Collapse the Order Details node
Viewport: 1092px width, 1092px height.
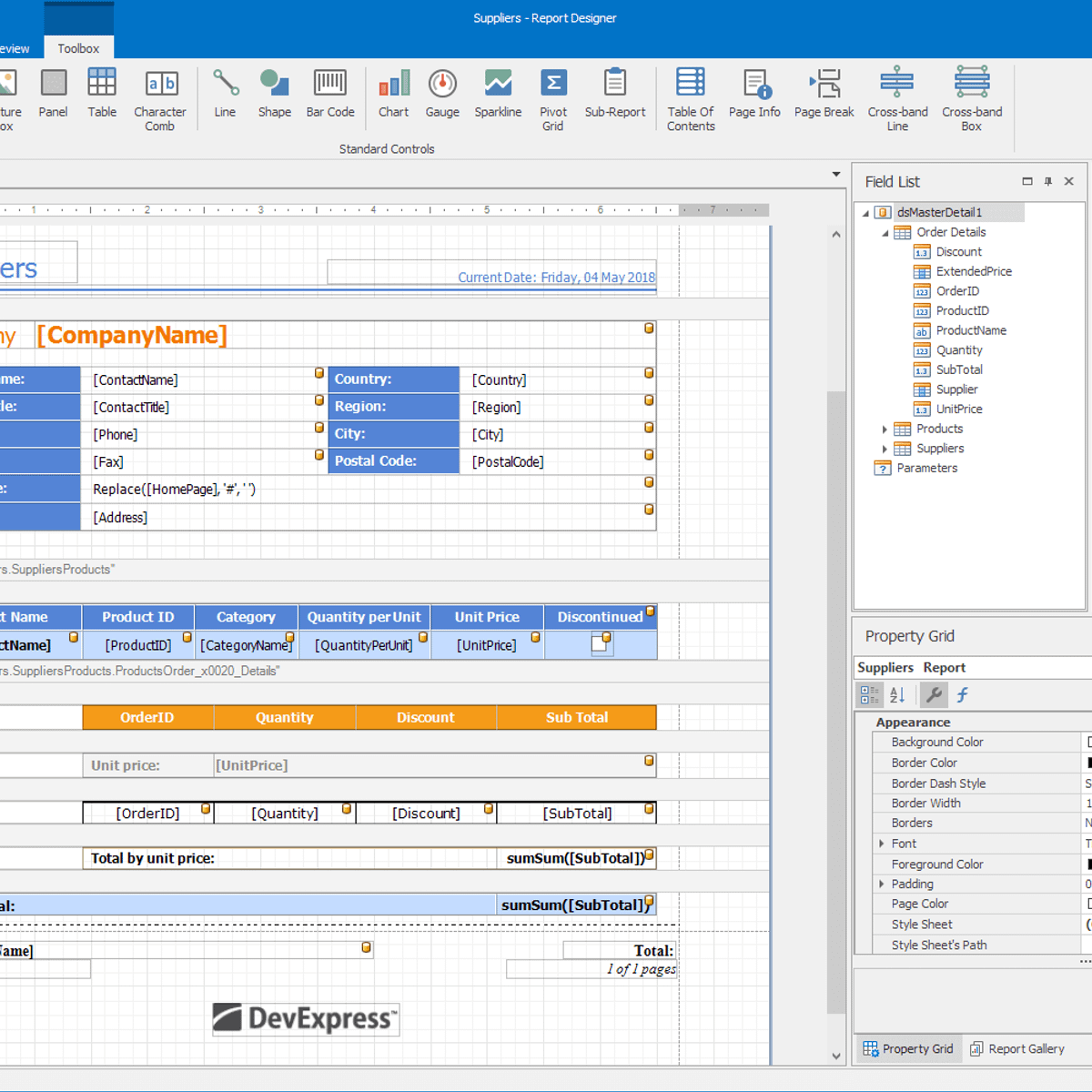pyautogui.click(x=885, y=233)
